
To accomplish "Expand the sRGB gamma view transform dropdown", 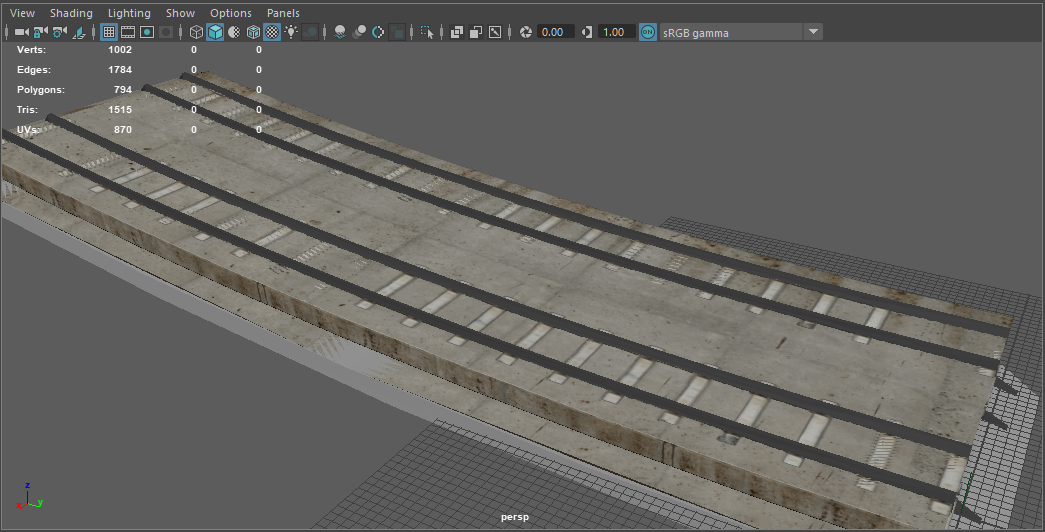I will pyautogui.click(x=813, y=32).
